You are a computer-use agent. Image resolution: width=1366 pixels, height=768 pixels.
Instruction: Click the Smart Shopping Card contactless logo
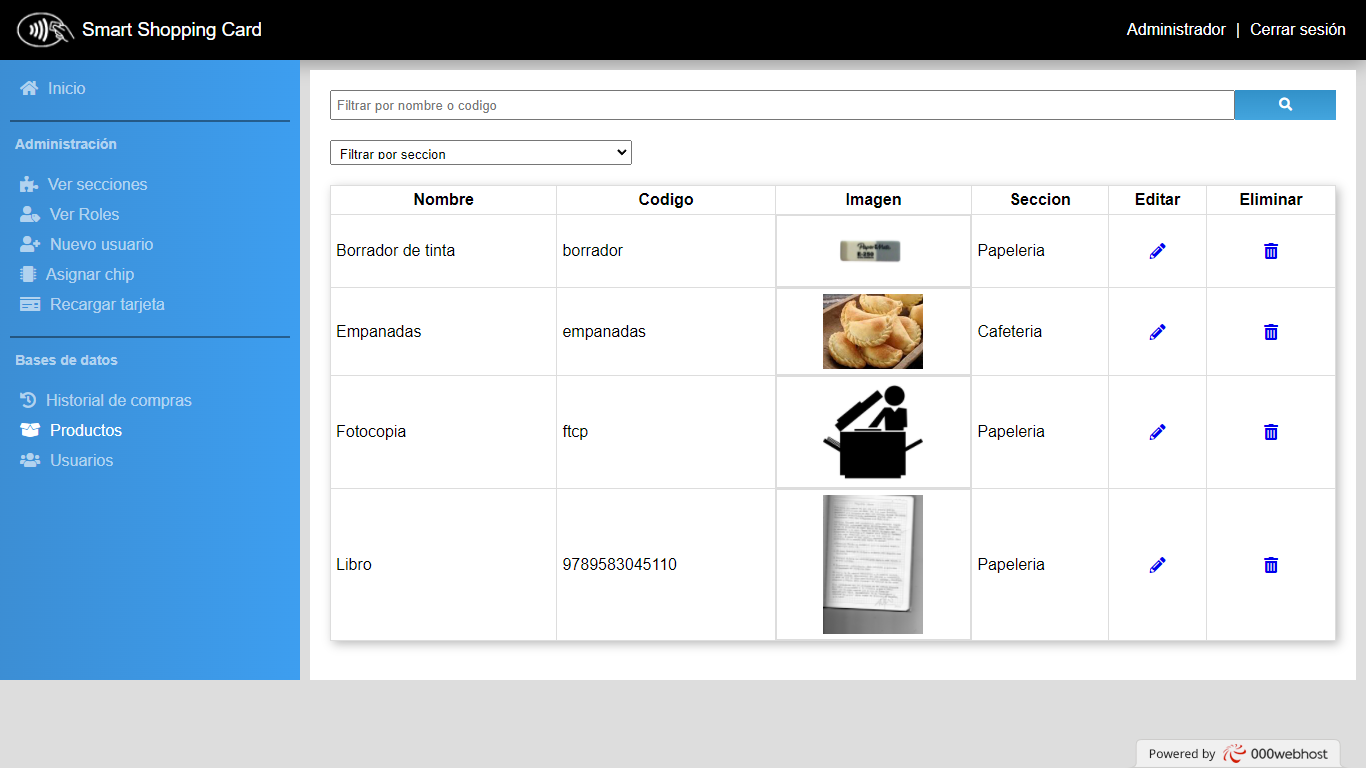tap(46, 30)
